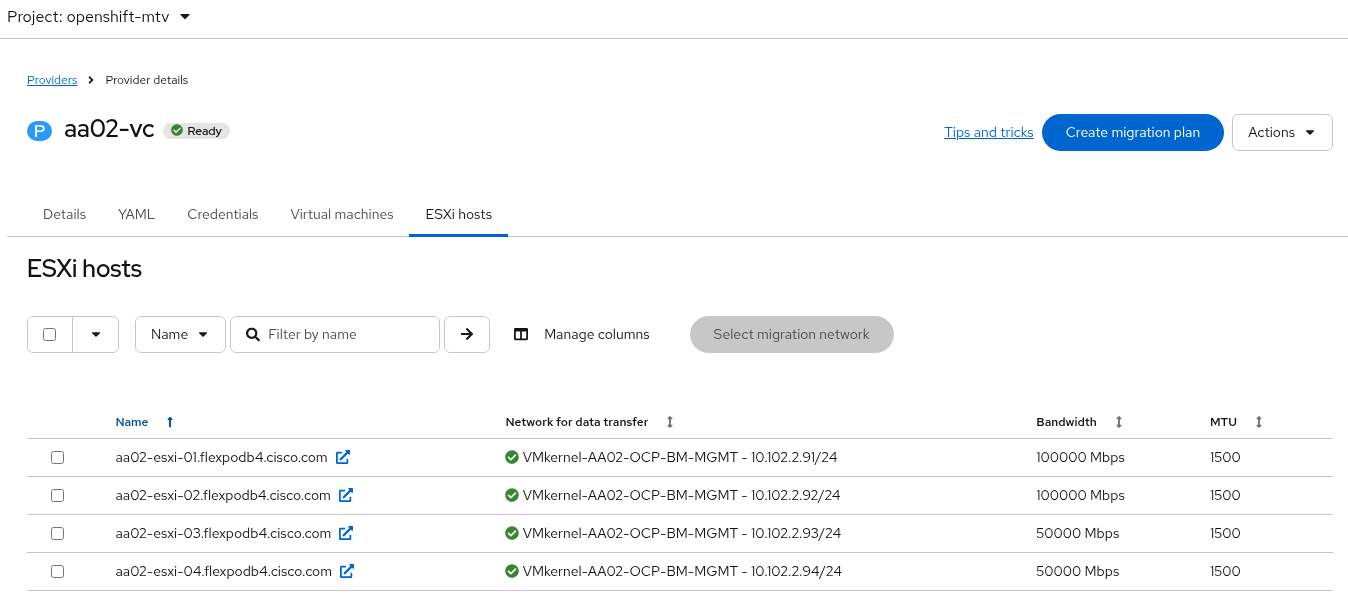
Task: Open external link for aa02-esxi-01 host
Action: point(343,457)
